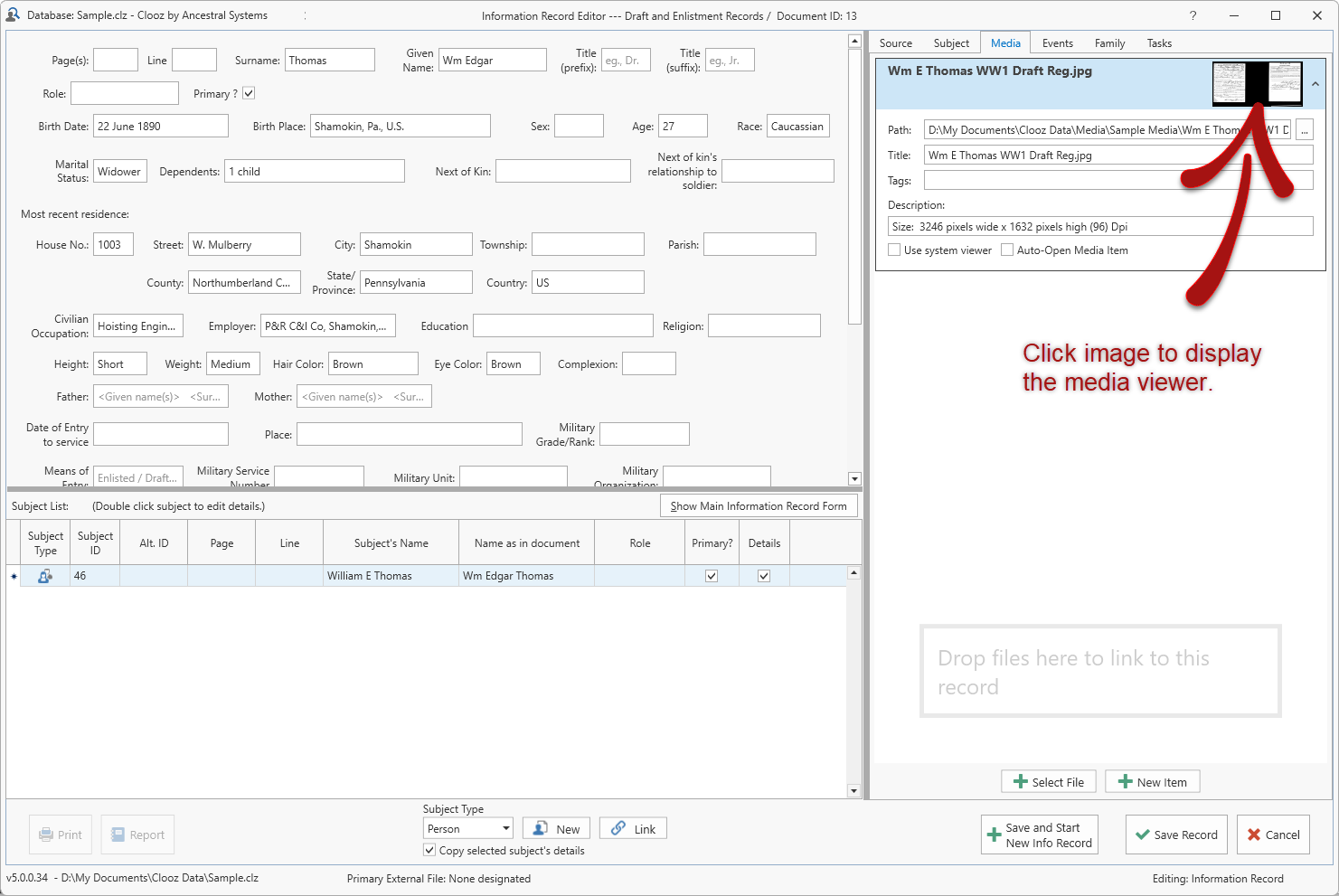This screenshot has height=896, width=1339.
Task: Click the New subject person icon
Action: (540, 828)
